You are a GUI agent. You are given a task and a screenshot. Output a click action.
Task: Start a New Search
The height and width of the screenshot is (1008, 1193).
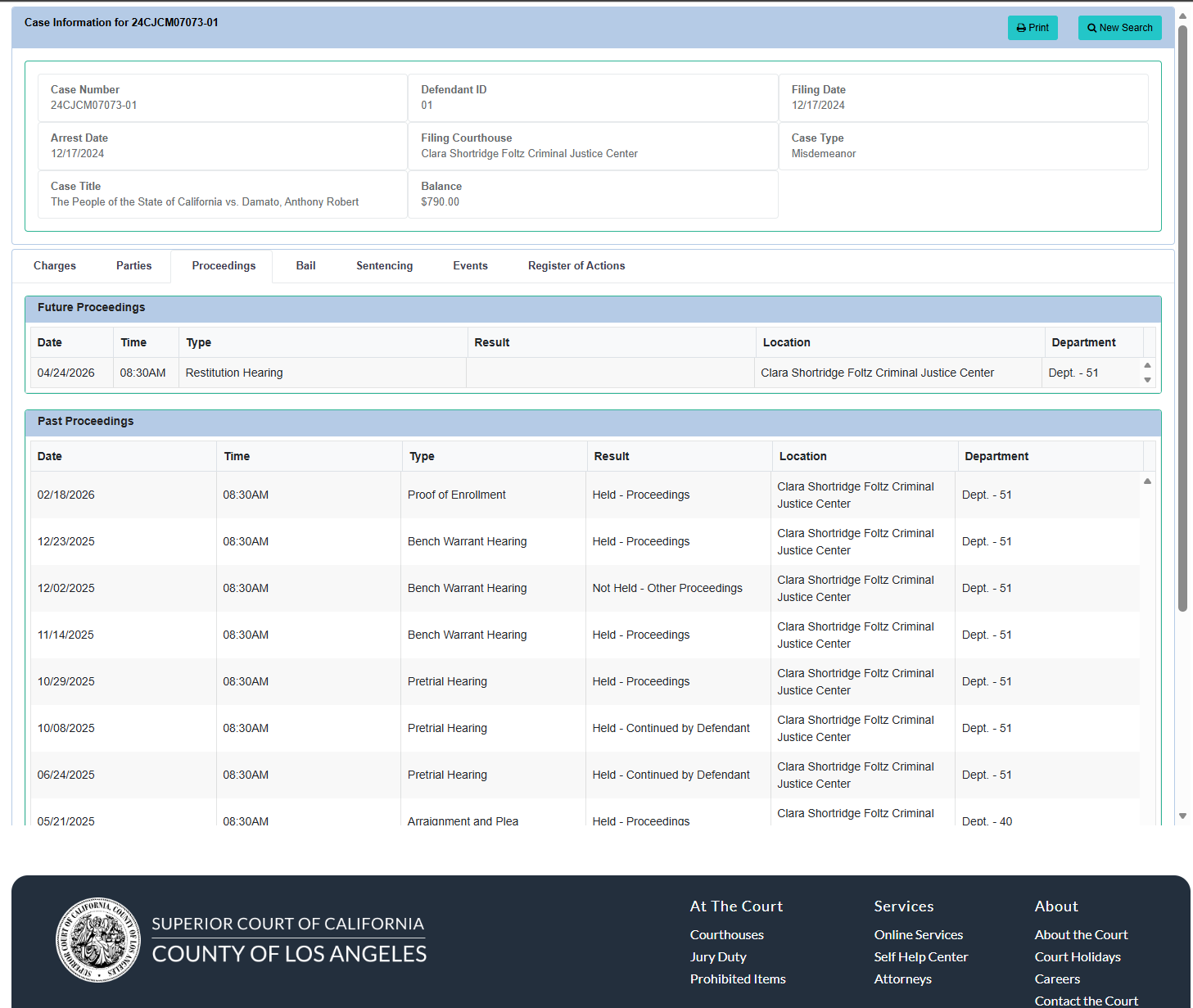(1119, 27)
